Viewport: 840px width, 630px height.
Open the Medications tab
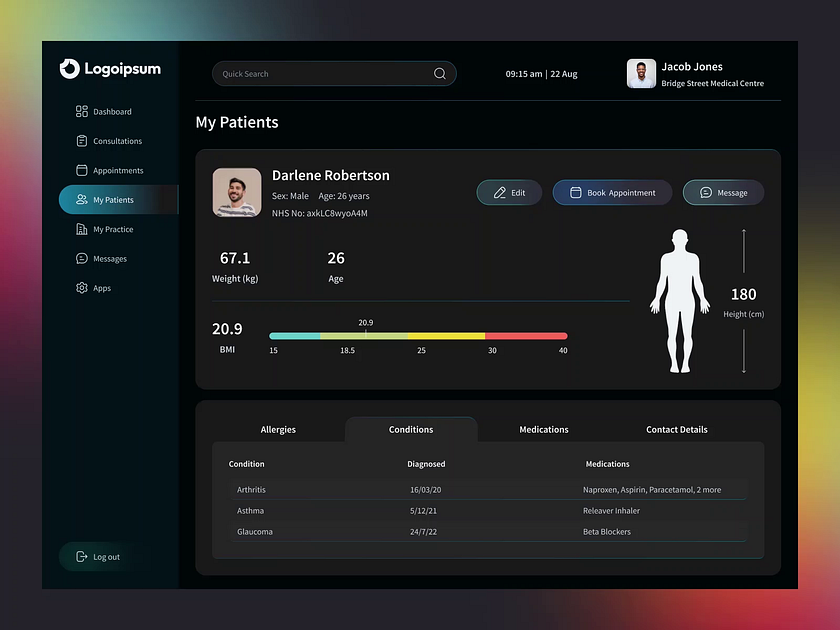[544, 429]
